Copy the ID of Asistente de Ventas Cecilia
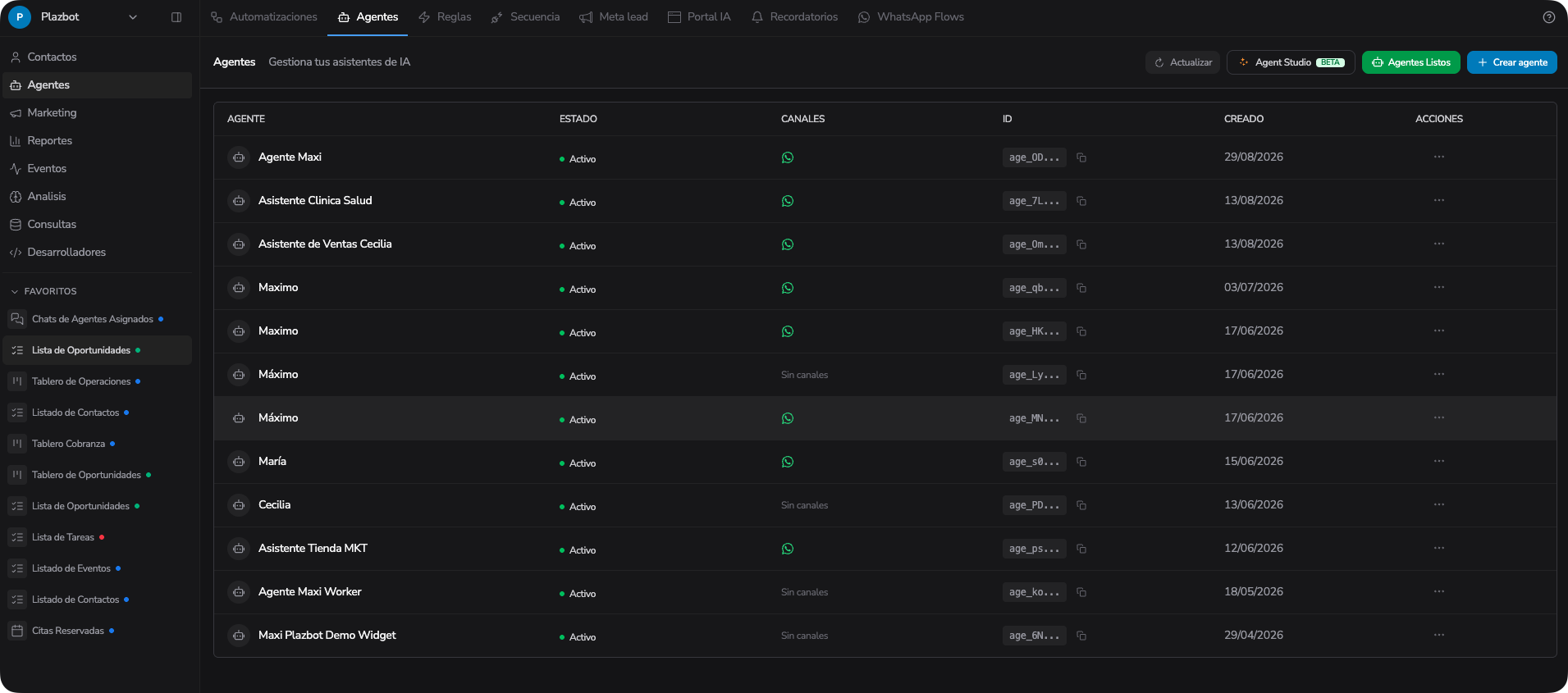The image size is (1568, 693). (x=1081, y=244)
